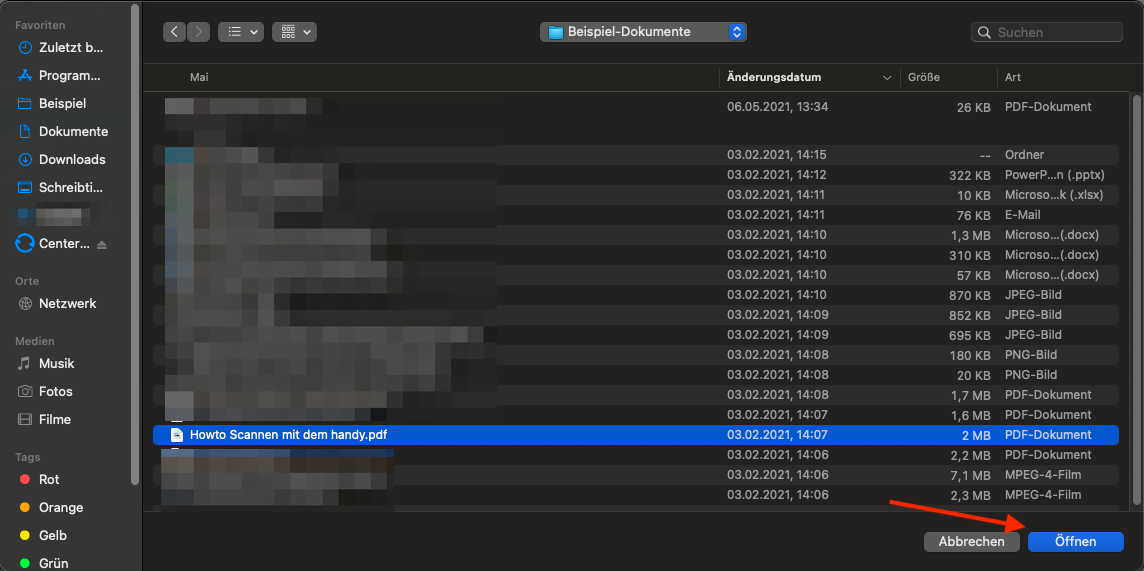Click the sidebar vertical scrollbar

134,244
